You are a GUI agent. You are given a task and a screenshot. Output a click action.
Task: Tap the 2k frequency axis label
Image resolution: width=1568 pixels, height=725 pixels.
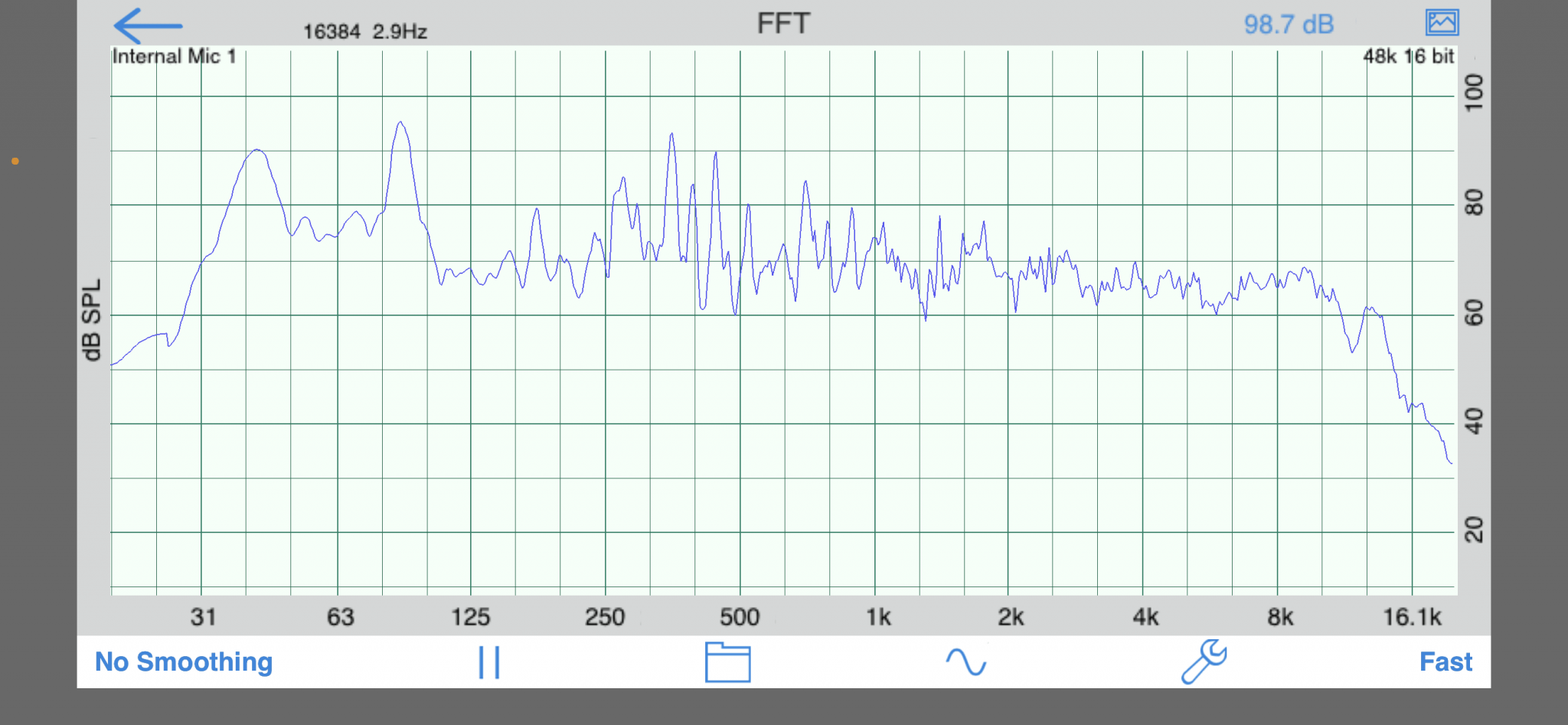point(1011,617)
